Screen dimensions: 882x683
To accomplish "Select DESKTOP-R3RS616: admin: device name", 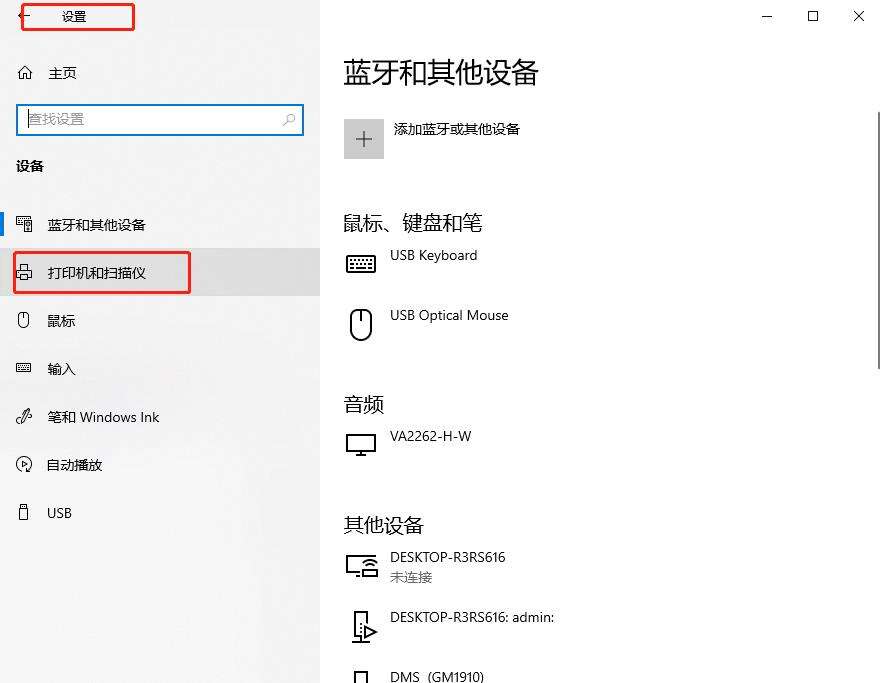I will point(472,617).
